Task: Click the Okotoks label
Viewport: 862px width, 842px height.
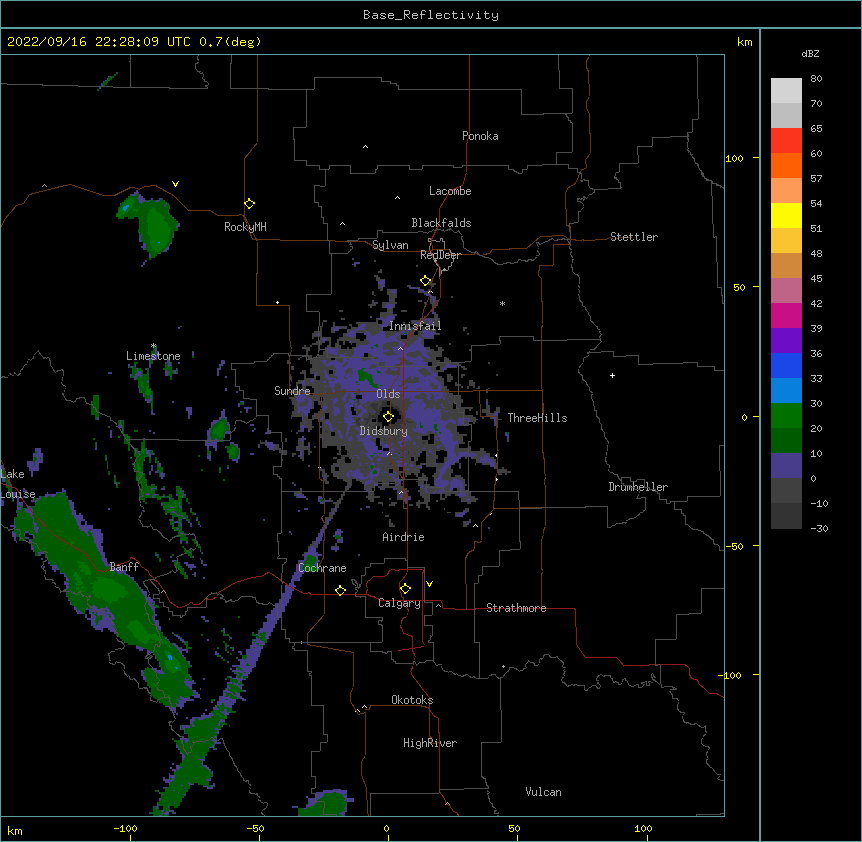Action: (x=412, y=700)
